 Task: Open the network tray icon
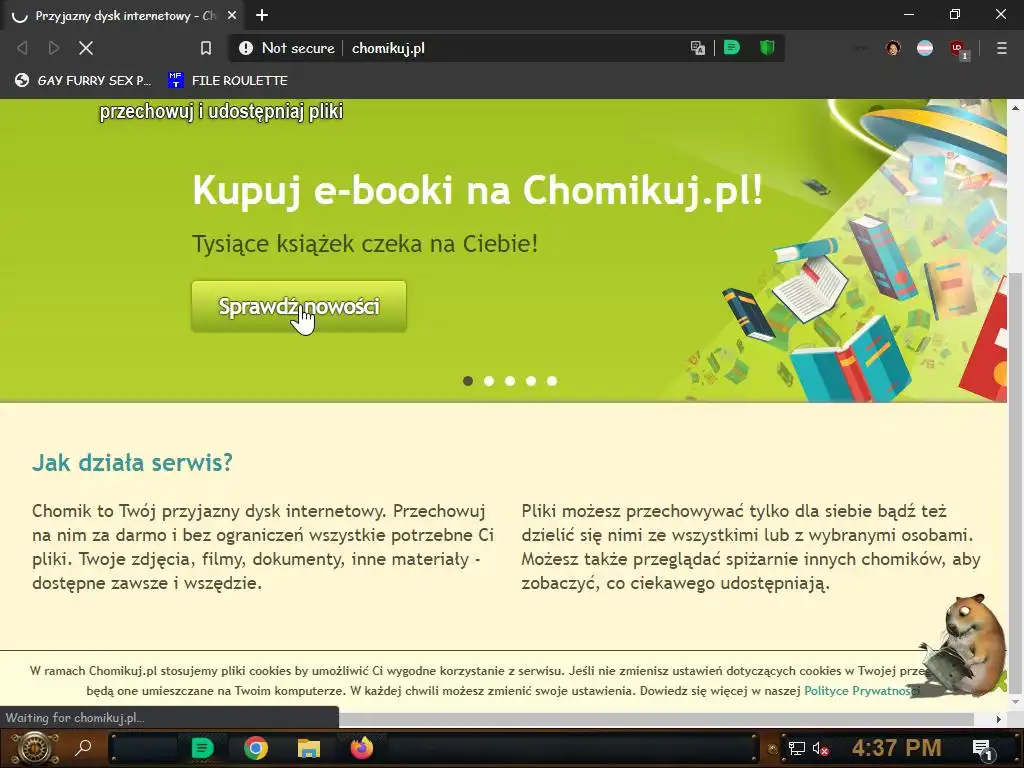[x=796, y=748]
